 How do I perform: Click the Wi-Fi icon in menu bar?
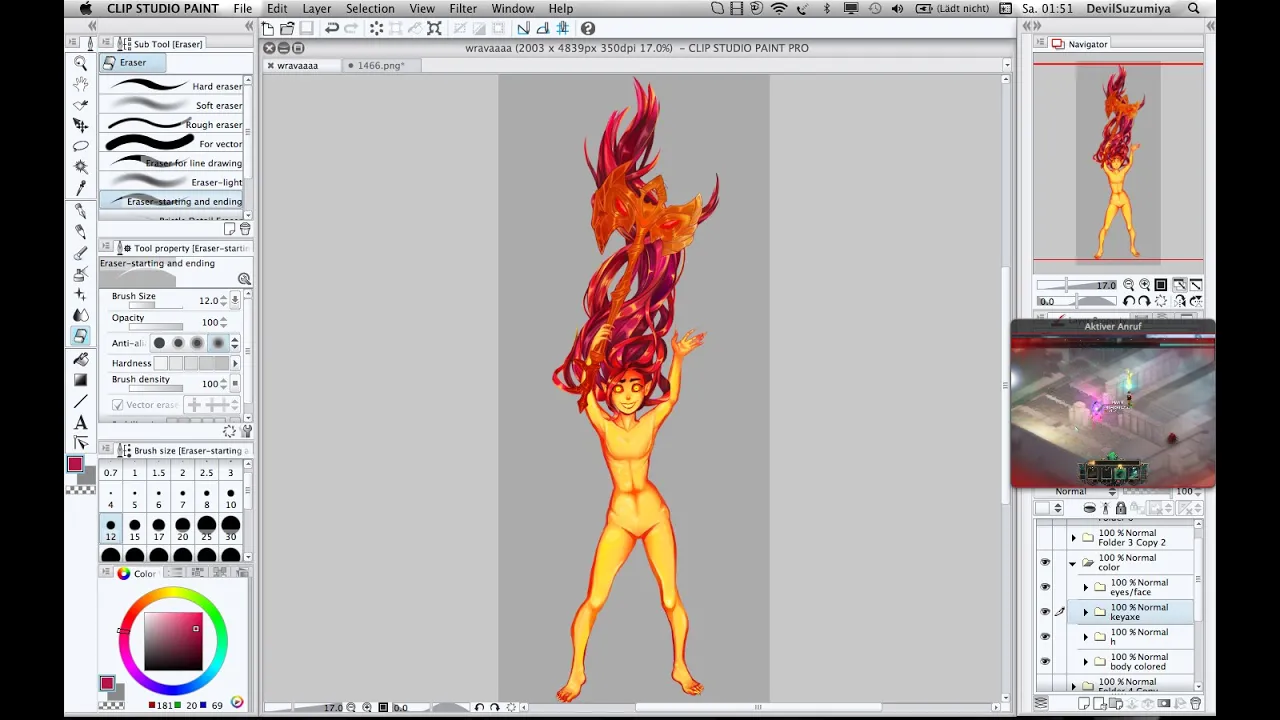pos(779,8)
